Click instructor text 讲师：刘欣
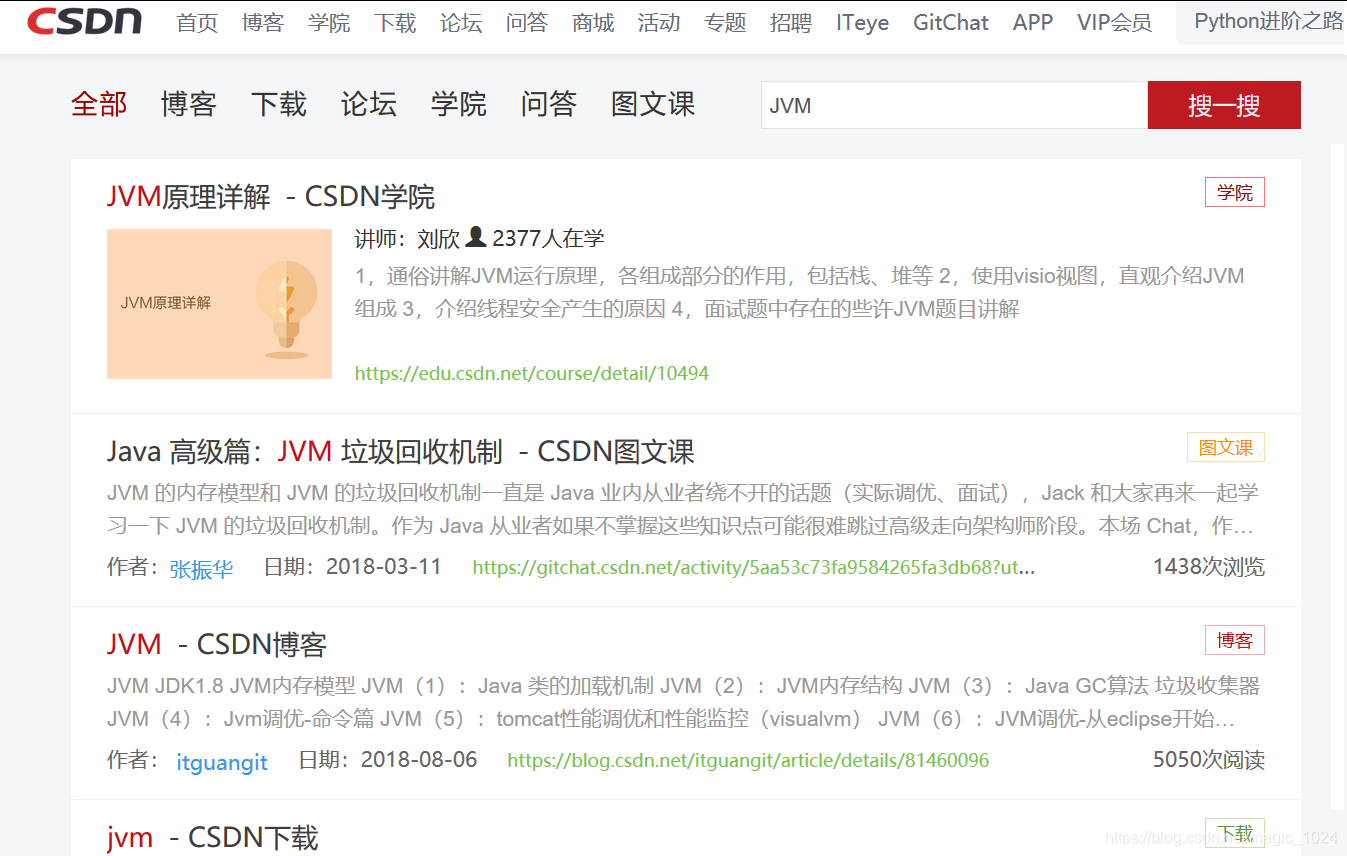The width and height of the screenshot is (1347, 856). [x=407, y=239]
